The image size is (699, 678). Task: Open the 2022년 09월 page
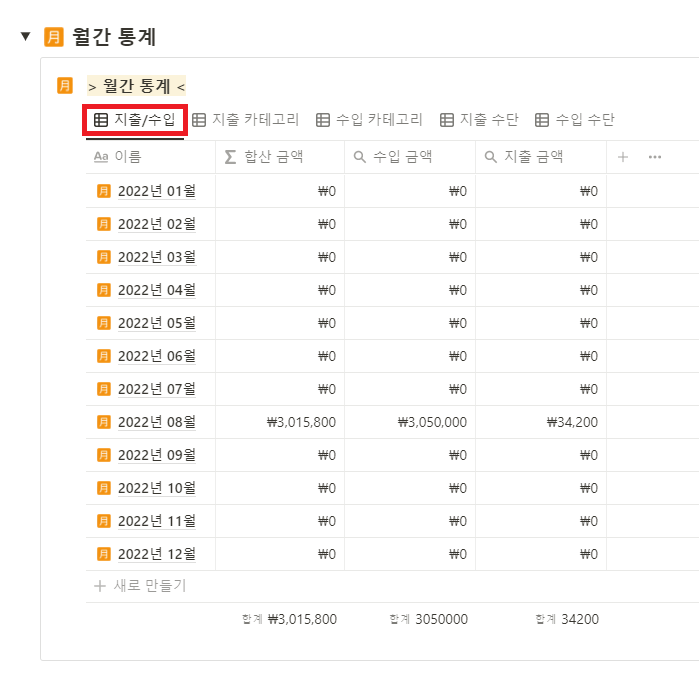(156, 455)
